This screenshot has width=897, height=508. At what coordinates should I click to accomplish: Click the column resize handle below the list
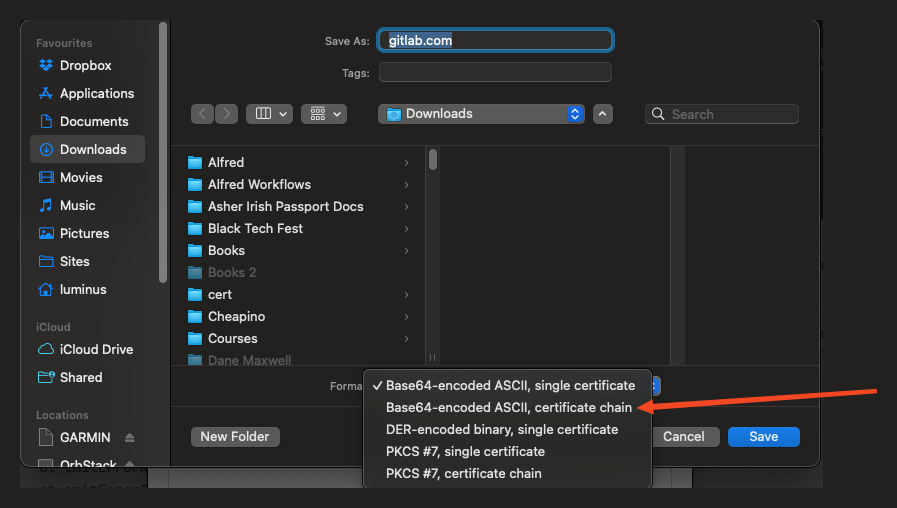point(432,358)
